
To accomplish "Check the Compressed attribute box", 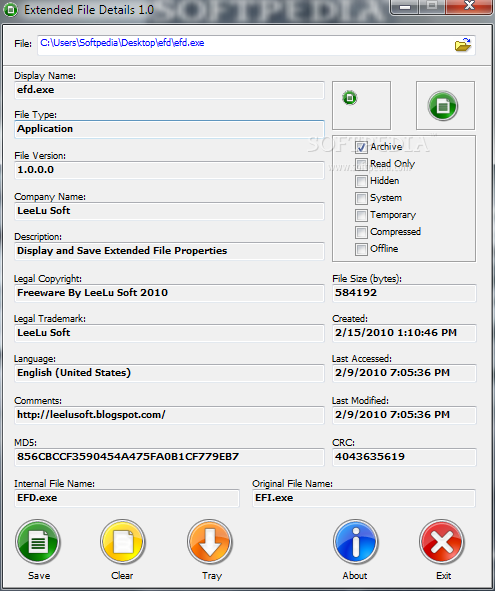I will pos(361,232).
